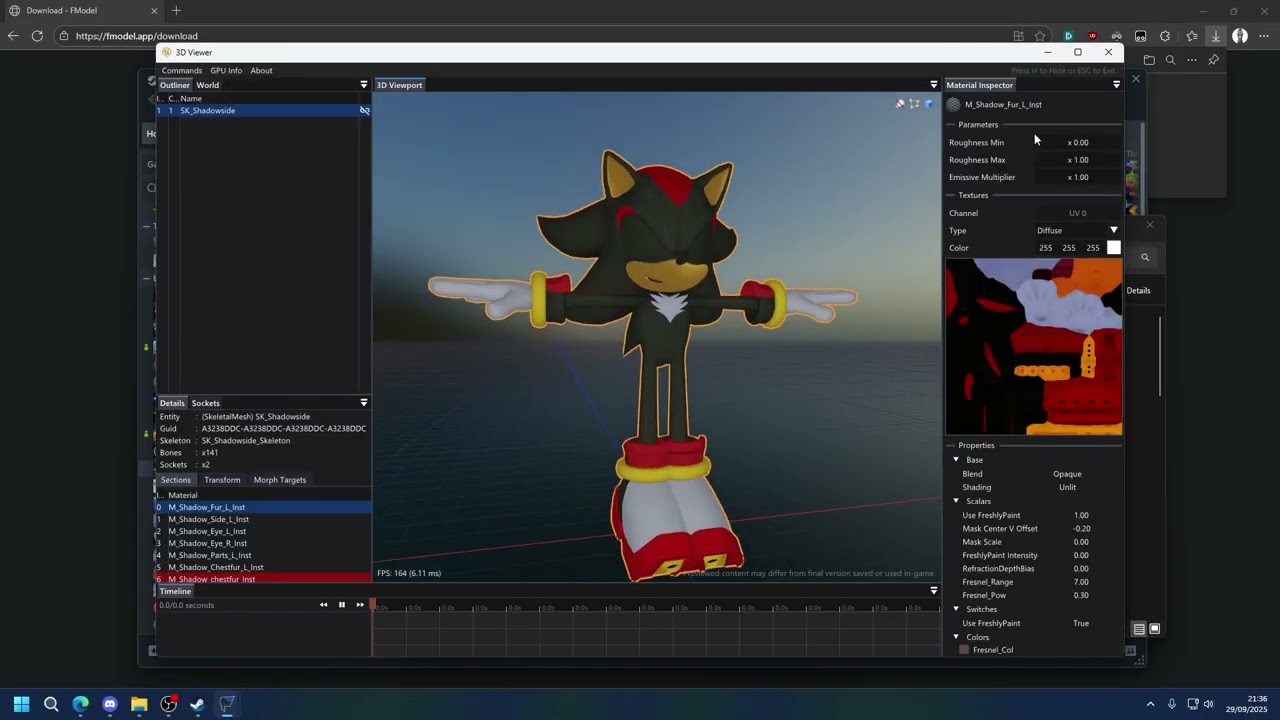
Task: Open Windows taskbar search
Action: 51,704
